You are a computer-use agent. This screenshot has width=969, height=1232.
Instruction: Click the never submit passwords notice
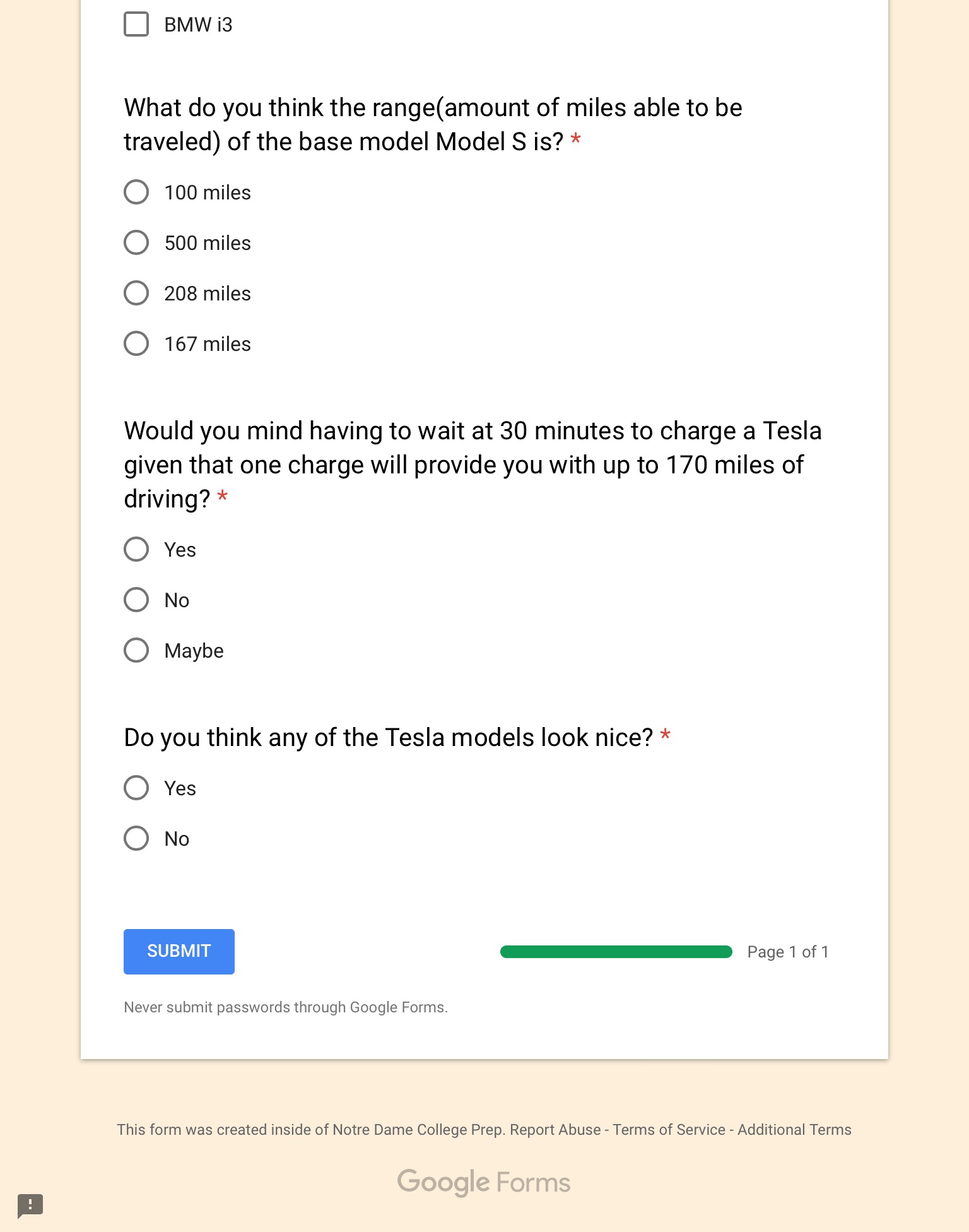(x=285, y=1007)
